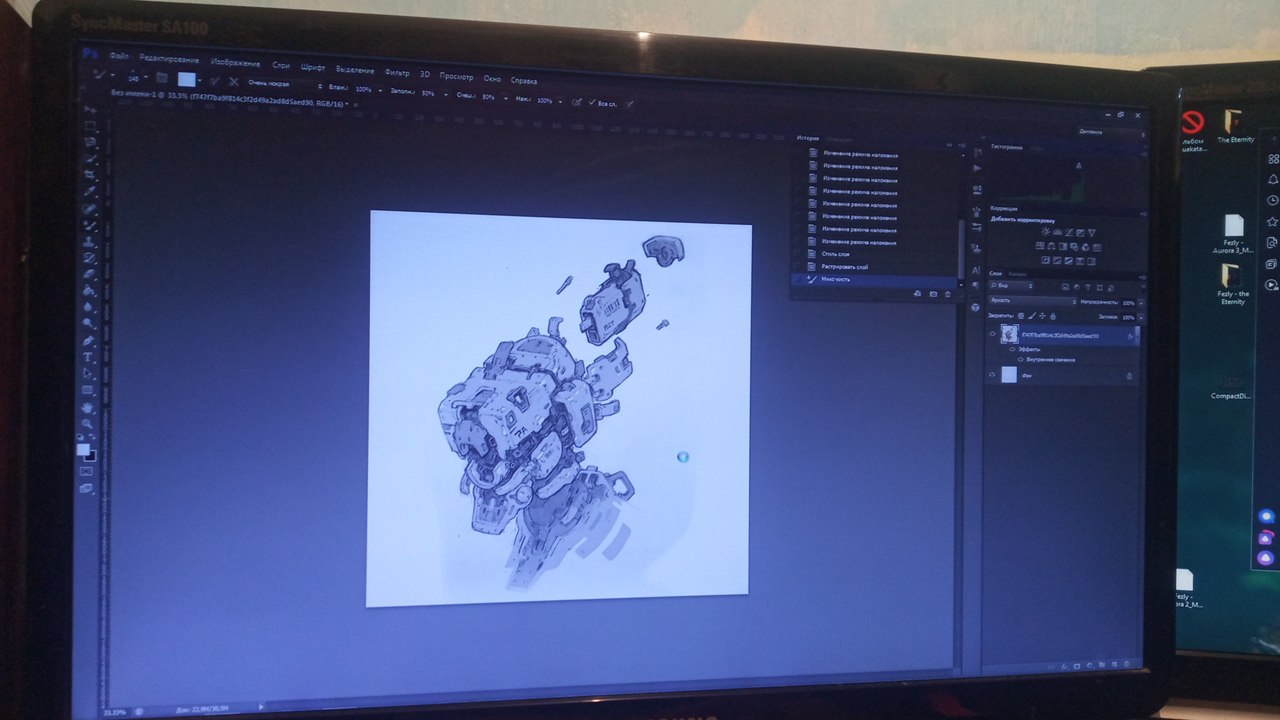The height and width of the screenshot is (720, 1280).
Task: Open the Очень мокрая preset dropdown
Action: 285,84
